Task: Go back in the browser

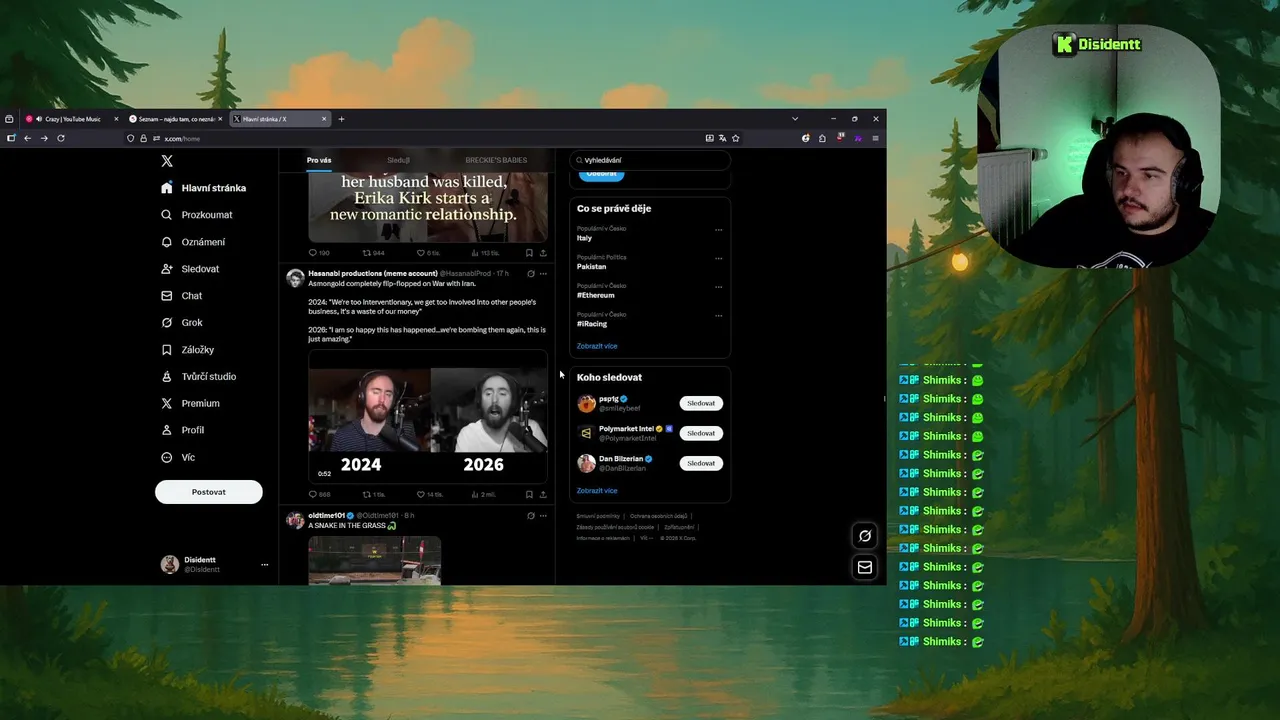Action: (x=27, y=138)
